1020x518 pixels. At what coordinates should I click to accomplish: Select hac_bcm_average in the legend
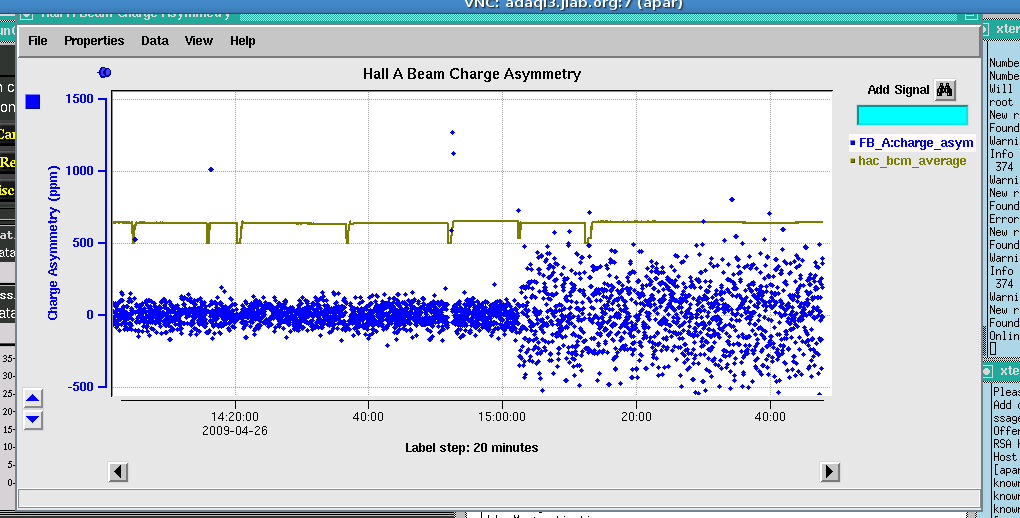pyautogui.click(x=908, y=161)
